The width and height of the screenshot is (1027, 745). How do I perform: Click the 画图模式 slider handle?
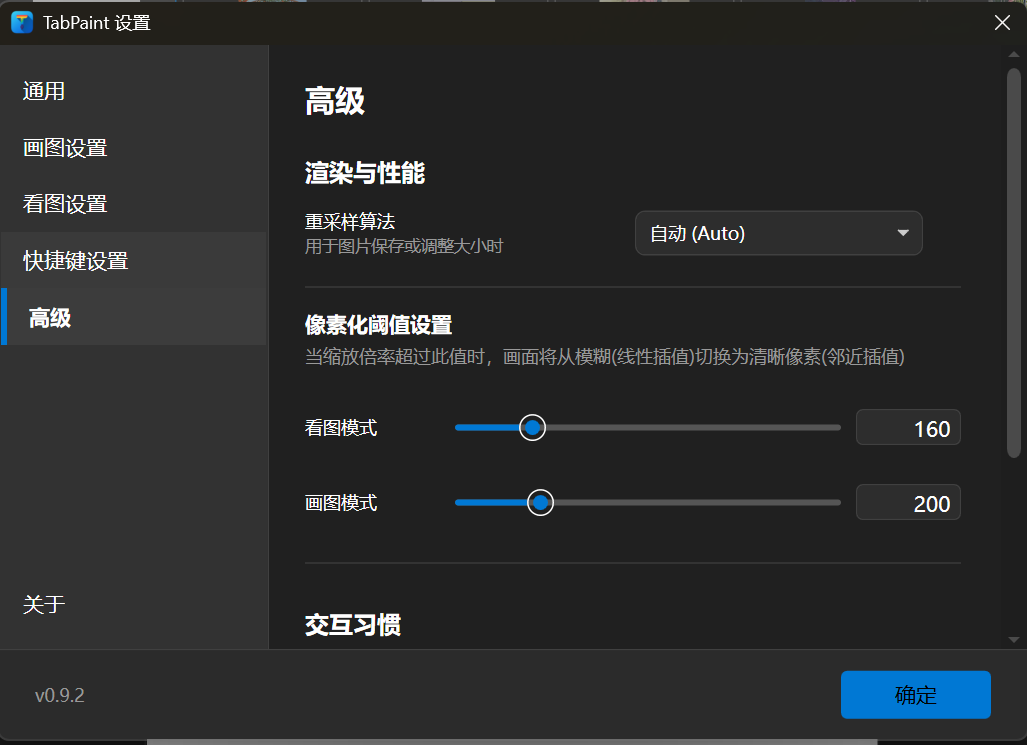pos(540,502)
